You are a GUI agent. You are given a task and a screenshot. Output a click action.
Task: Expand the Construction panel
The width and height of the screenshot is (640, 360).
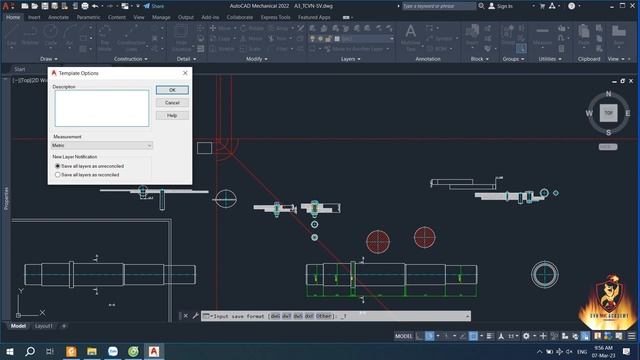pyautogui.click(x=131, y=59)
